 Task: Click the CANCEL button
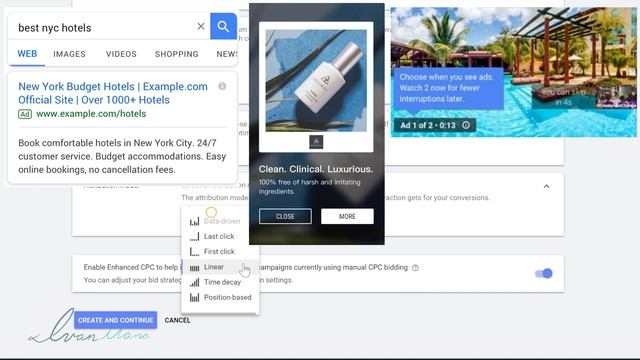177,320
